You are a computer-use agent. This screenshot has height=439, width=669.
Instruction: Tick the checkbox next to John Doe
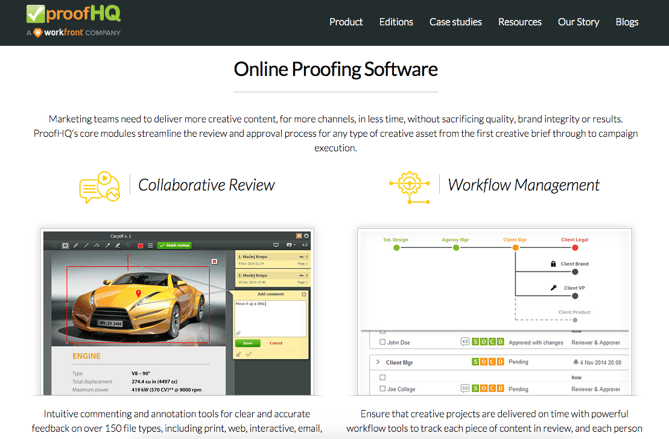coord(382,342)
